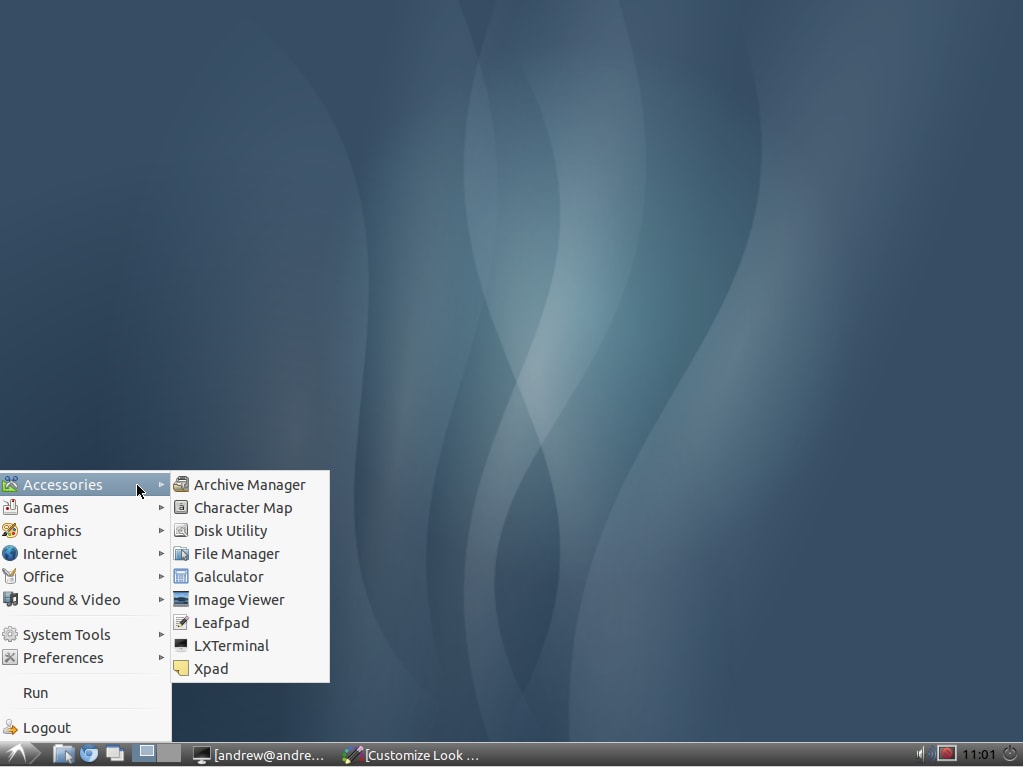Click the red record icon in the tray
The height and width of the screenshot is (767, 1023).
947,754
